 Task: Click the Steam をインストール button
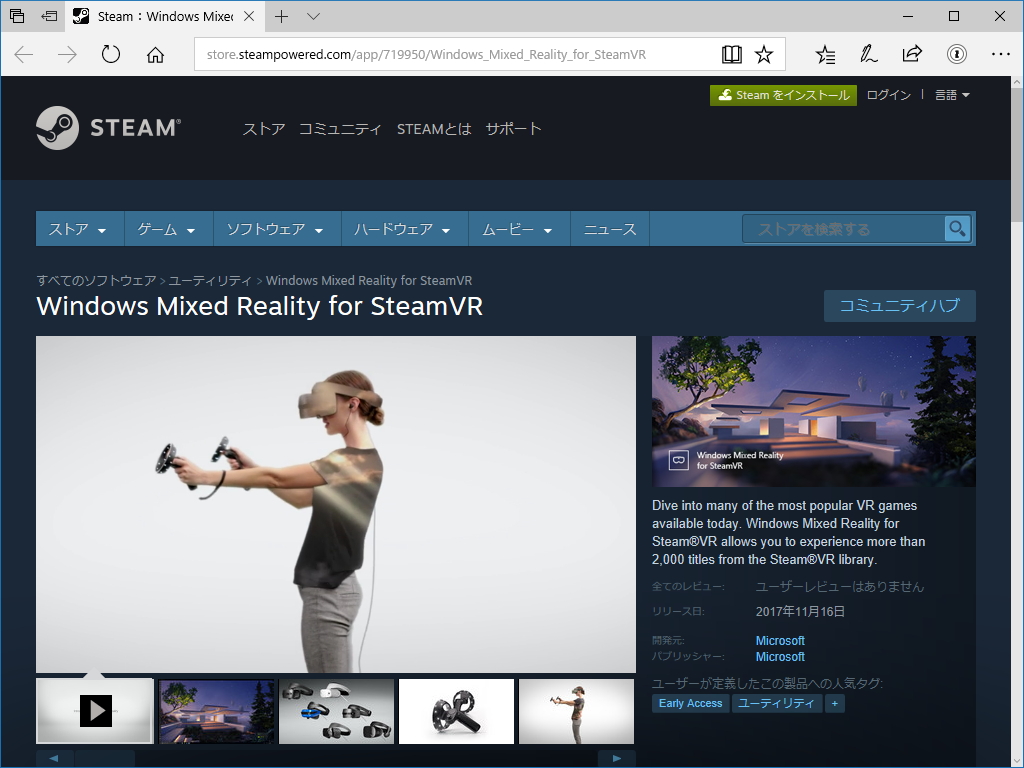[783, 94]
